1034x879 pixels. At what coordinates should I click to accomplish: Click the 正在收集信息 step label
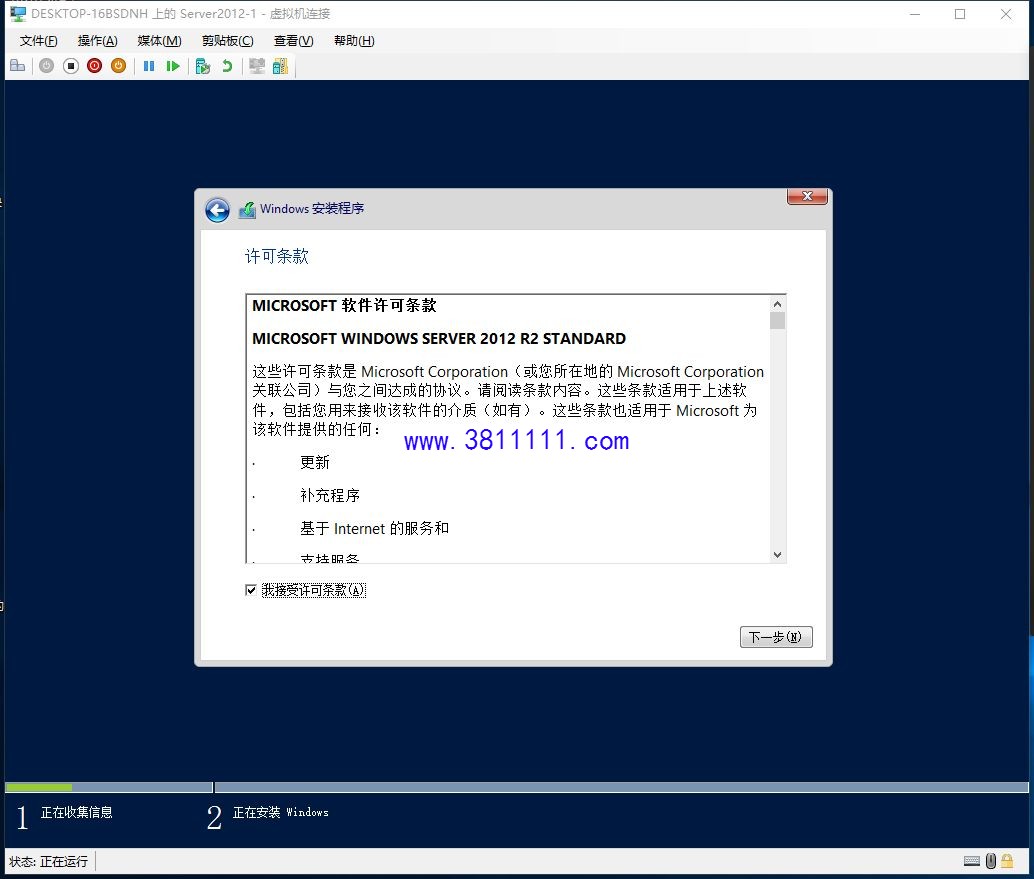point(76,812)
